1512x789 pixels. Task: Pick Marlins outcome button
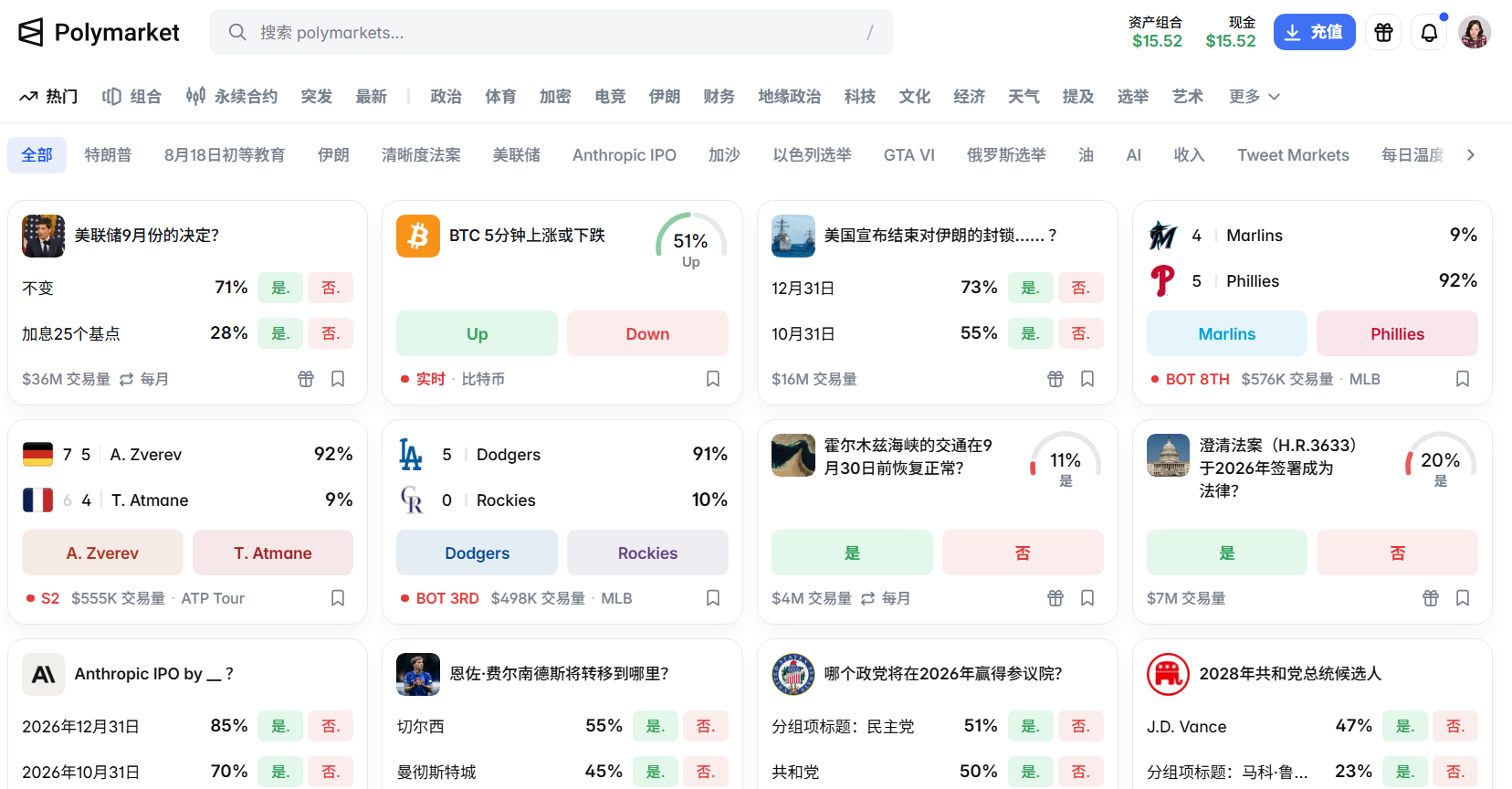pos(1226,333)
